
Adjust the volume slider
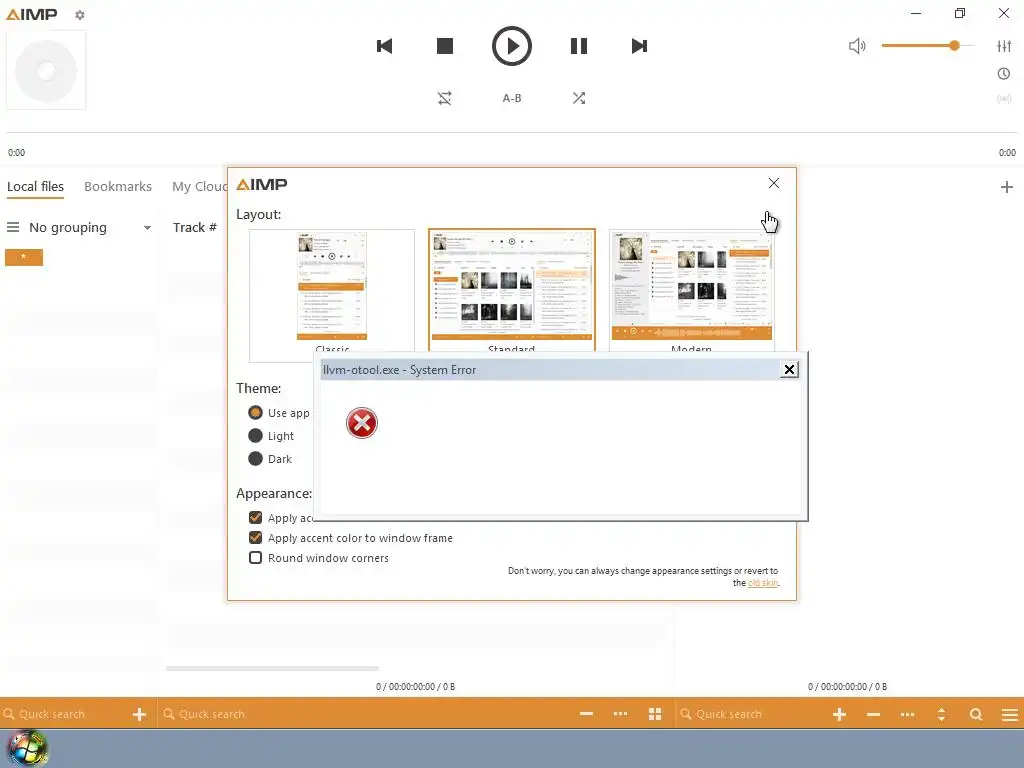tap(927, 46)
